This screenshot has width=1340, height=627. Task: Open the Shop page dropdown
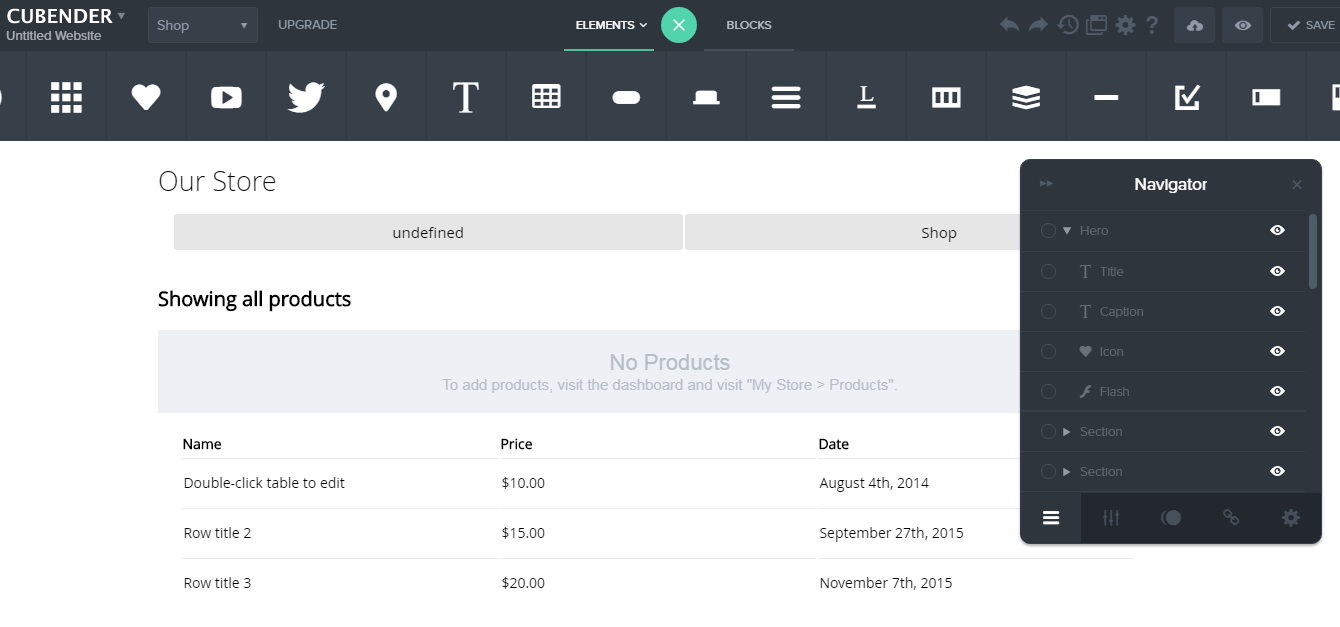[x=202, y=25]
